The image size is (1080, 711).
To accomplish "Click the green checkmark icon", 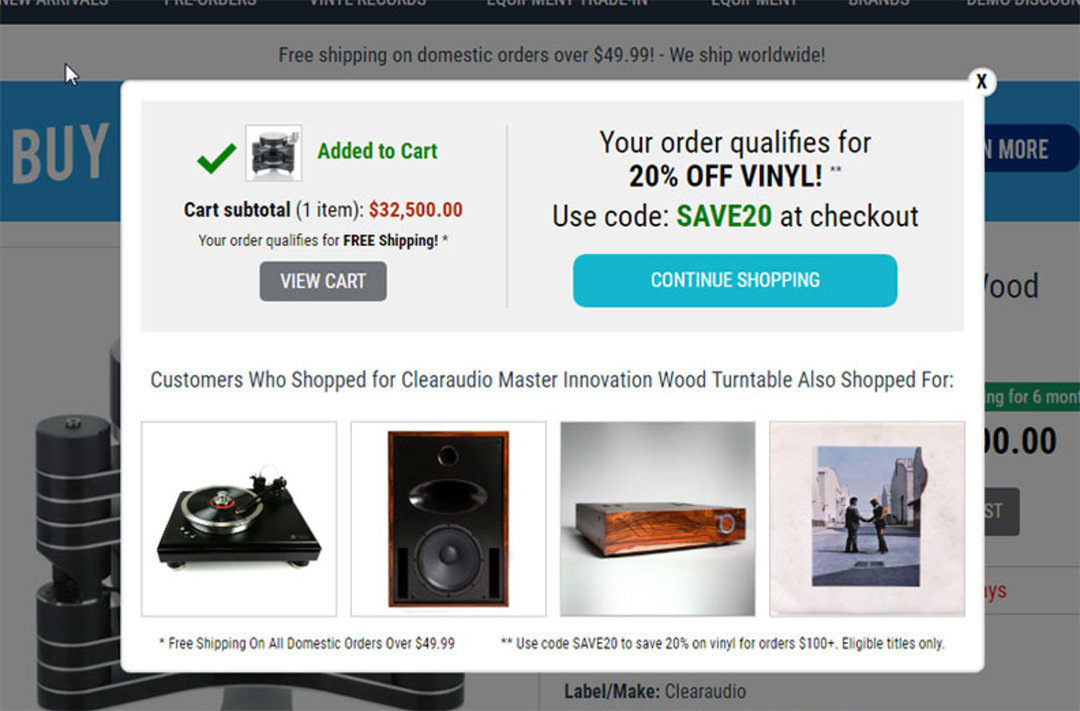I will coord(216,158).
